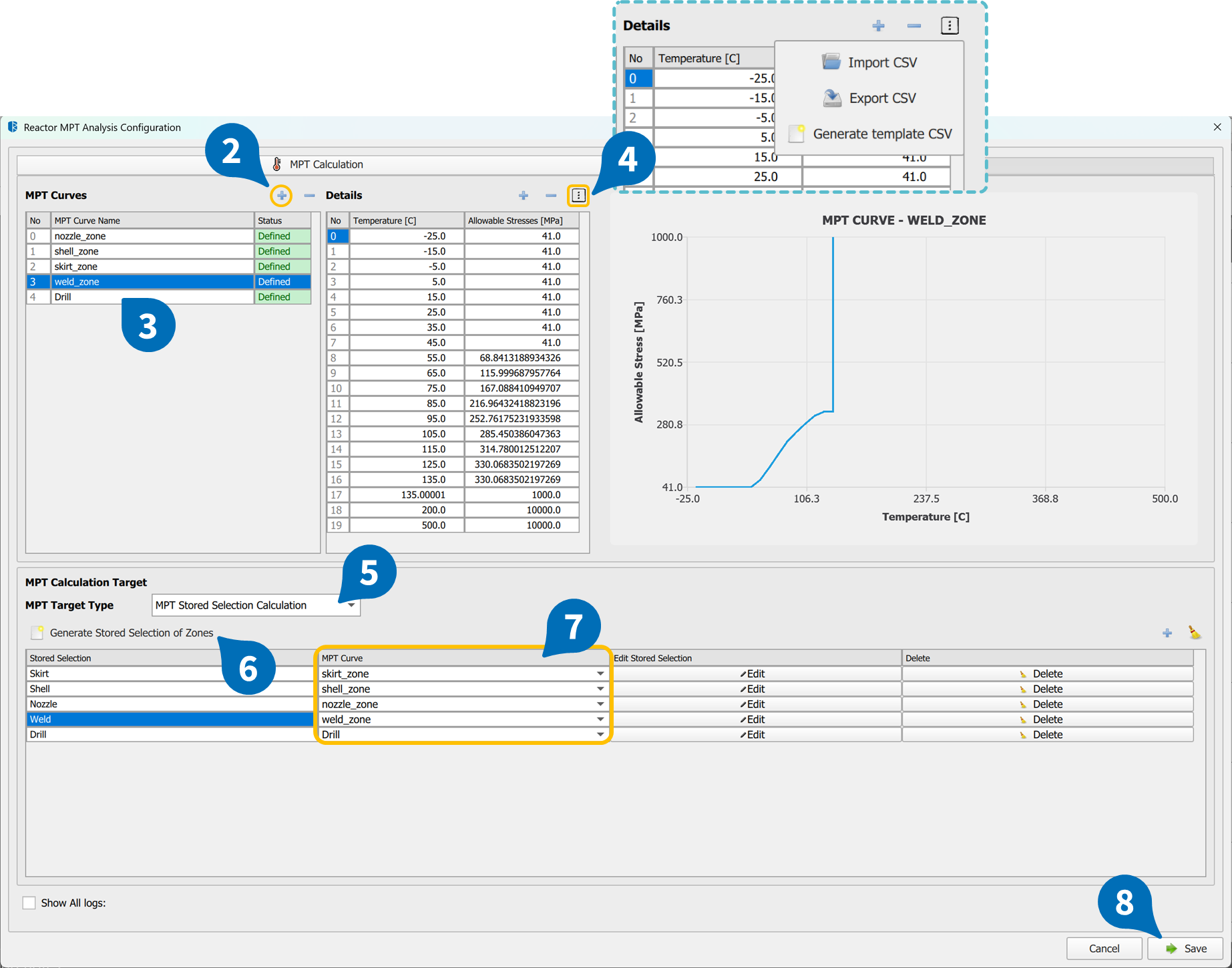Choose Generate template CSV menu entry
This screenshot has width=1232, height=968.
[x=870, y=134]
